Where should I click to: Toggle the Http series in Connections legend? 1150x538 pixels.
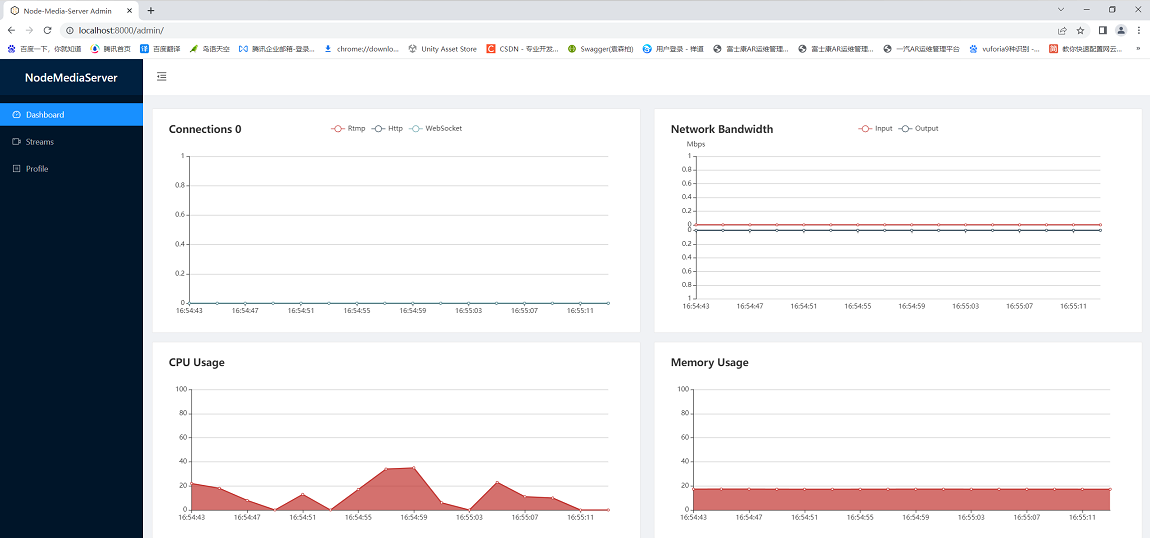coord(387,128)
